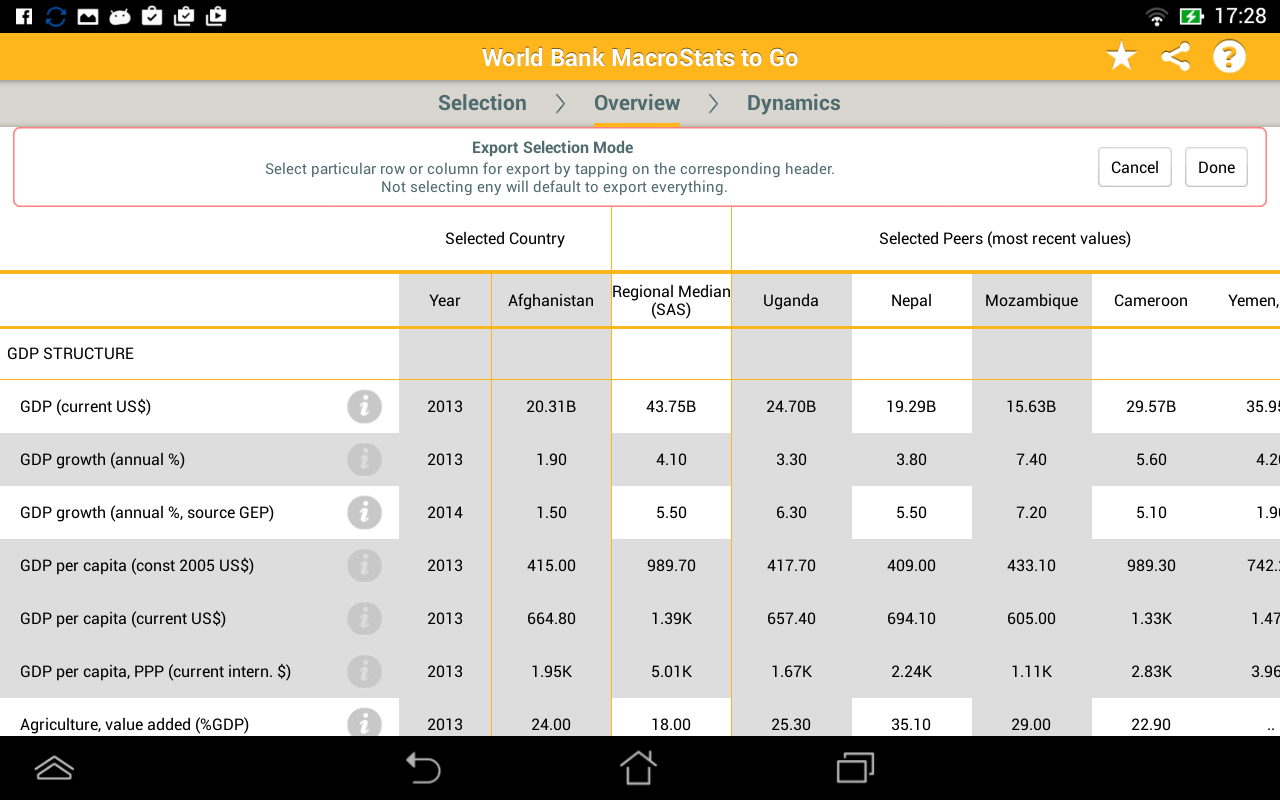
Task: Show info for GDP (current US$)
Action: (365, 406)
